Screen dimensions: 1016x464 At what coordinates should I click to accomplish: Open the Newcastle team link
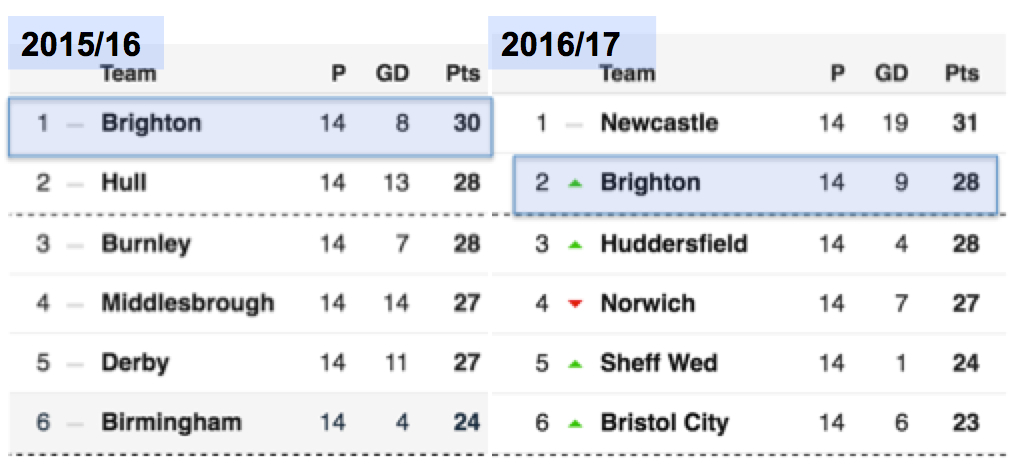pos(659,123)
